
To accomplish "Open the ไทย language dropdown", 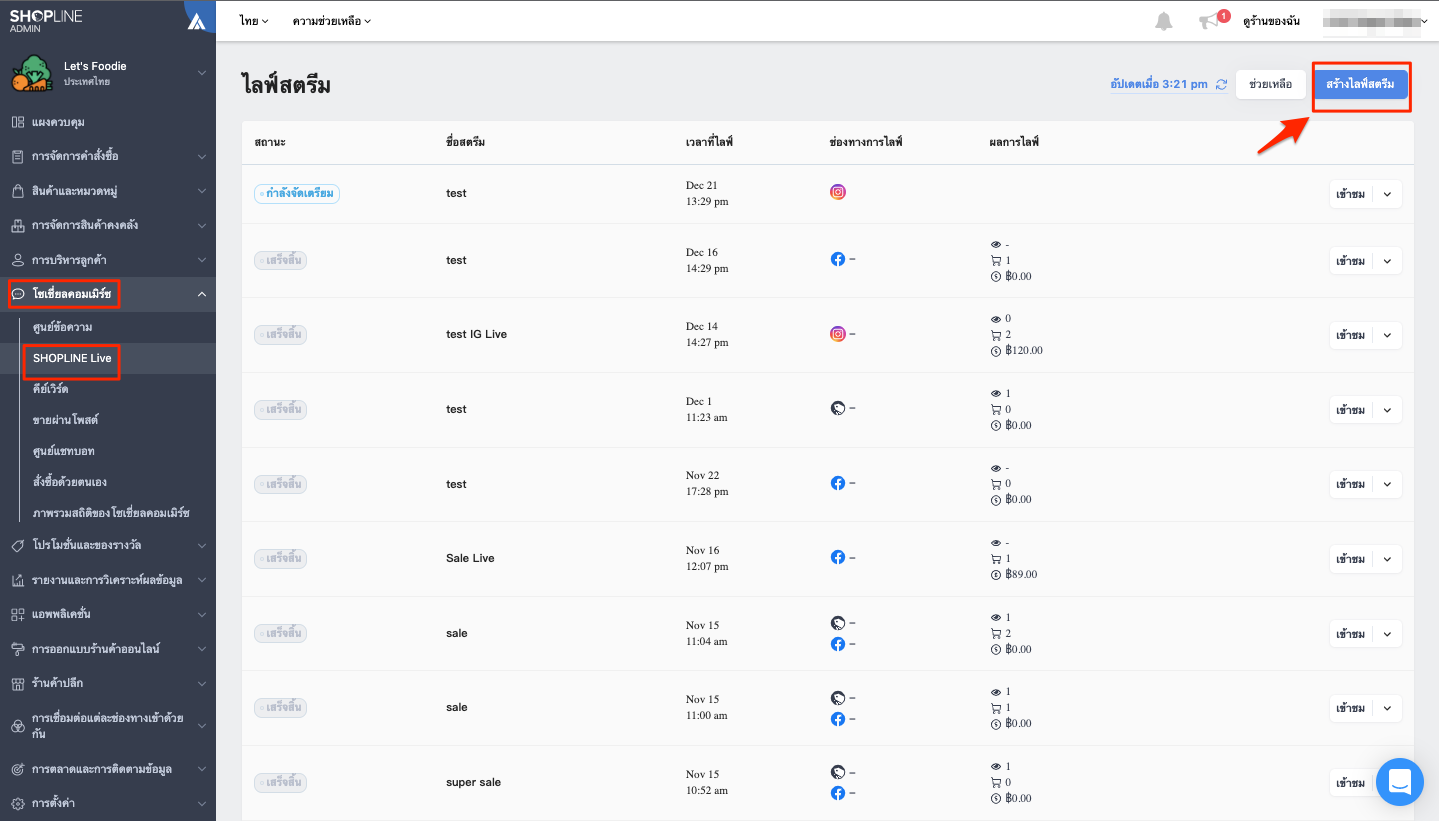I will click(254, 21).
